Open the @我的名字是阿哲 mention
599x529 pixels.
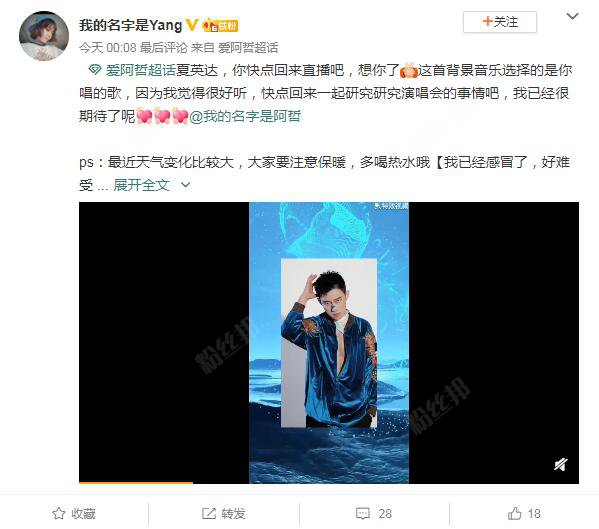tap(245, 116)
